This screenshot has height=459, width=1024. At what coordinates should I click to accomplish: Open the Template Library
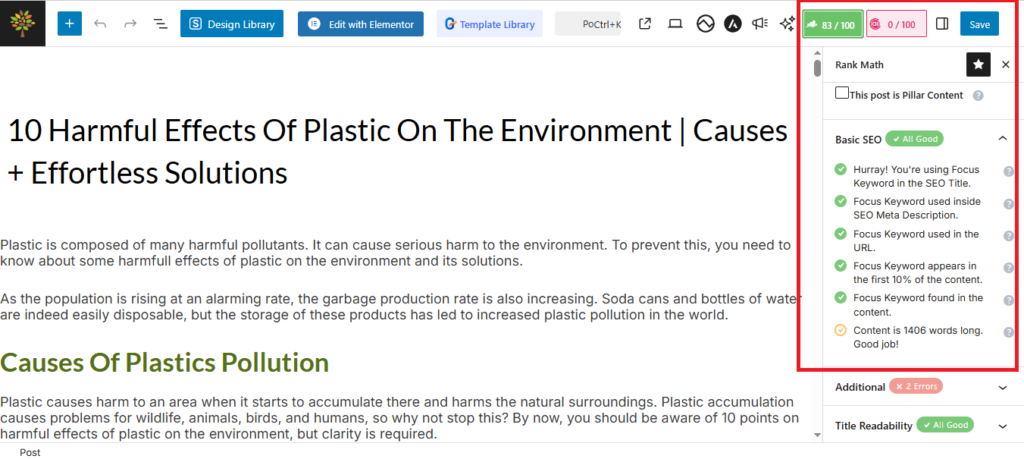(489, 23)
